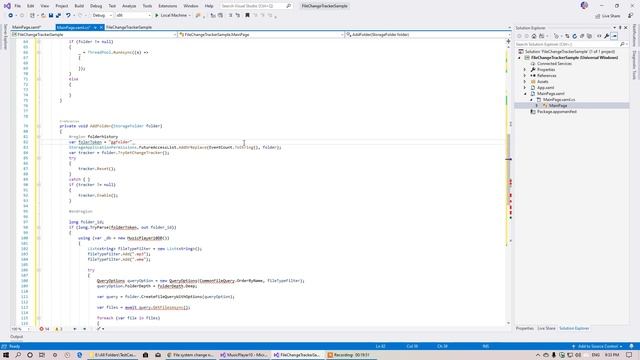Click Solution Explorer View Code icon
The height and width of the screenshot is (360, 640).
pyautogui.click(x=599, y=36)
